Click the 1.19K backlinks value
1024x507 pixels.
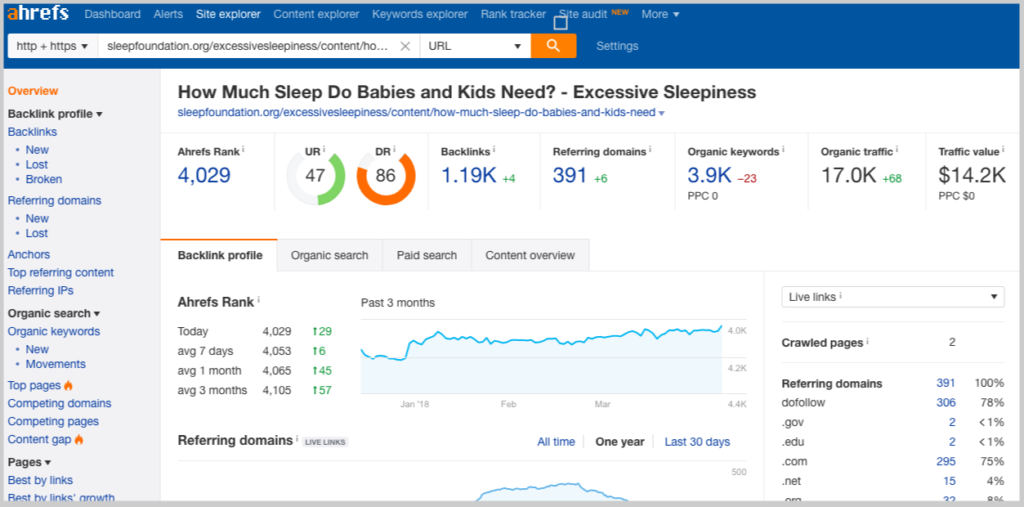(469, 175)
